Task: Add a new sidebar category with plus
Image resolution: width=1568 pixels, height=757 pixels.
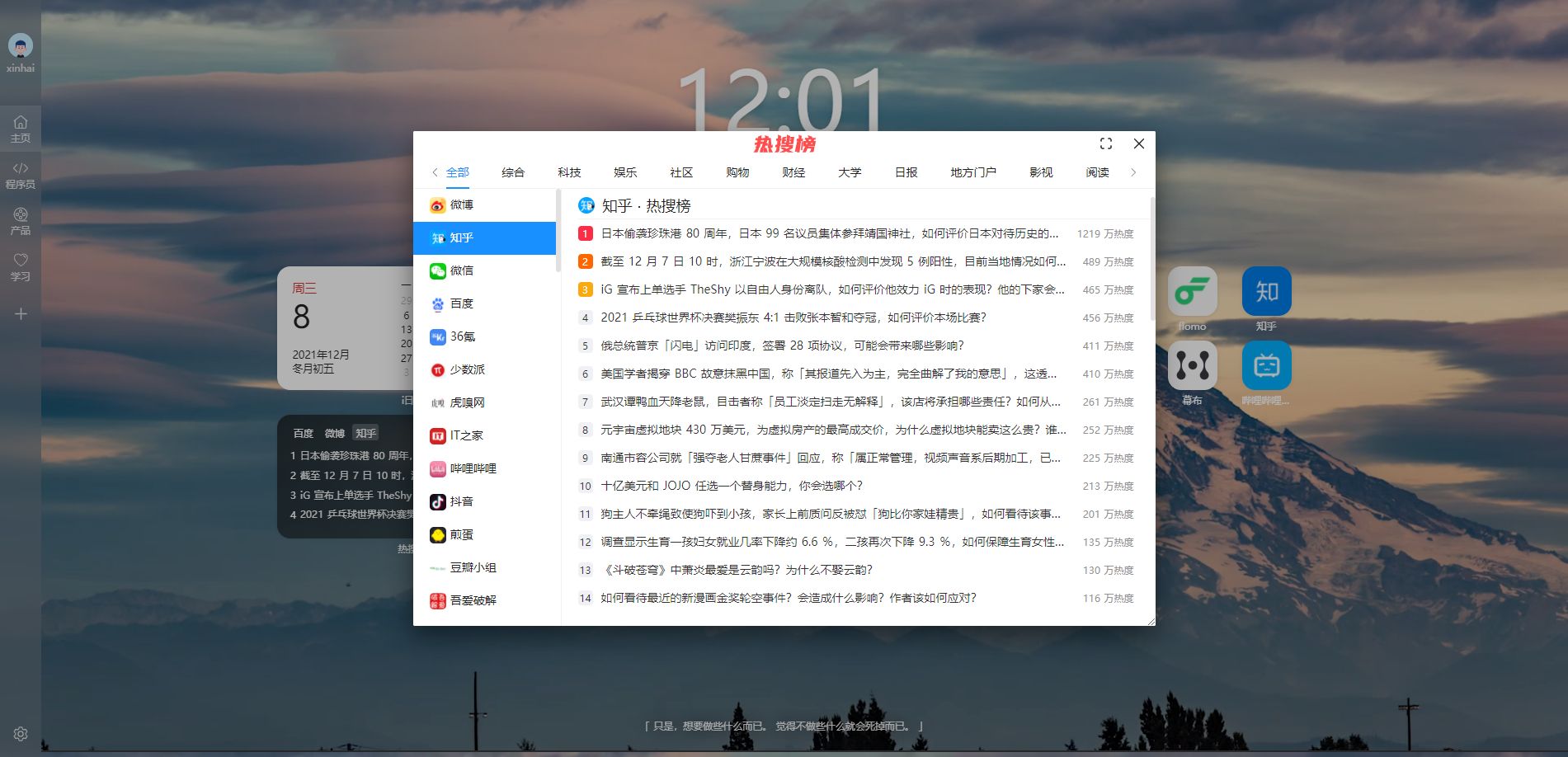Action: coord(21,313)
